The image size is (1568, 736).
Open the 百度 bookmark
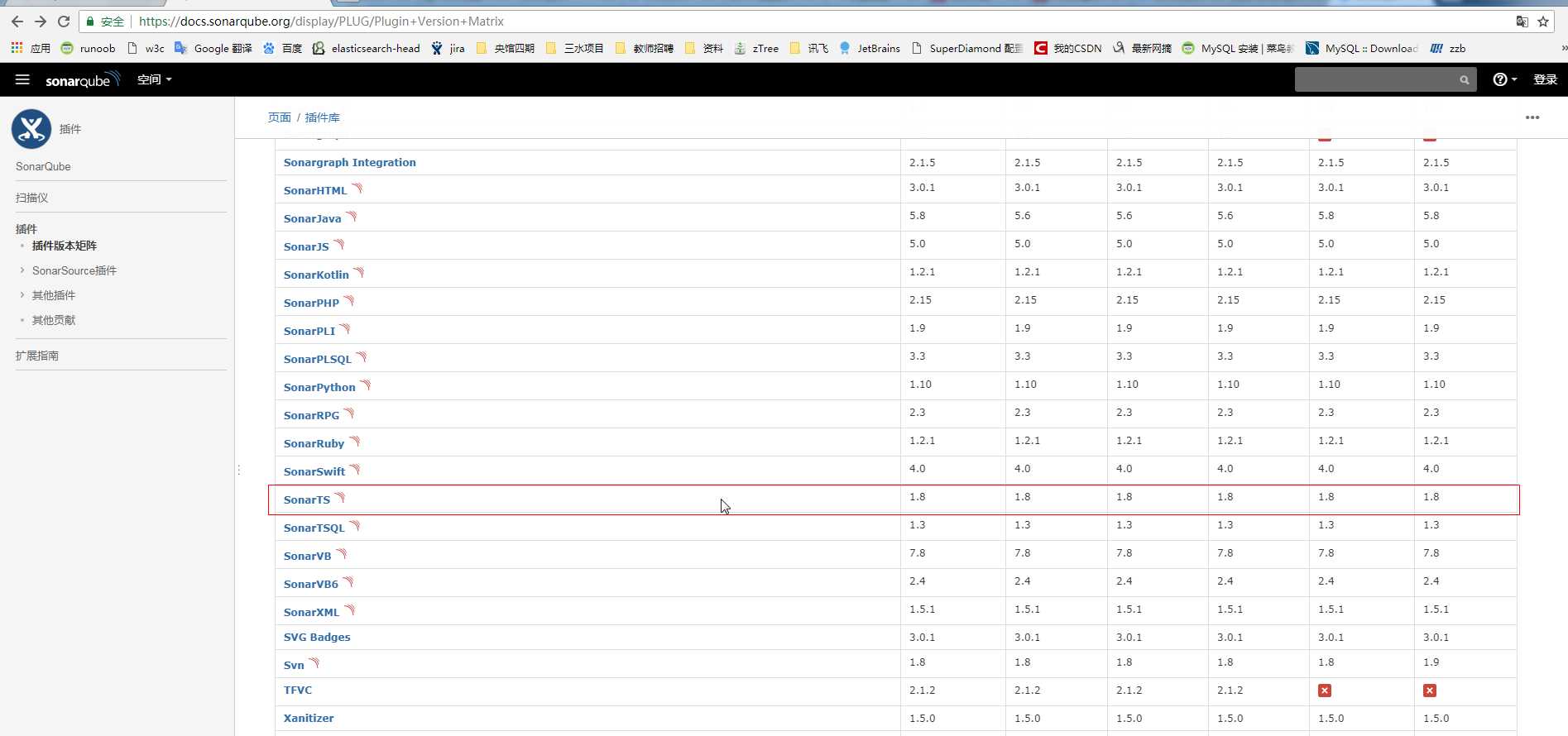(x=282, y=48)
